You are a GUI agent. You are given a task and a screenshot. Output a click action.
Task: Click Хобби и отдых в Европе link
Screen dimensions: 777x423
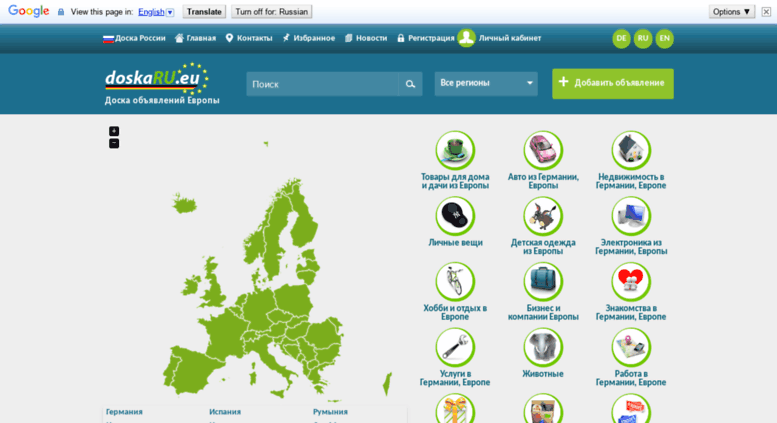point(455,313)
